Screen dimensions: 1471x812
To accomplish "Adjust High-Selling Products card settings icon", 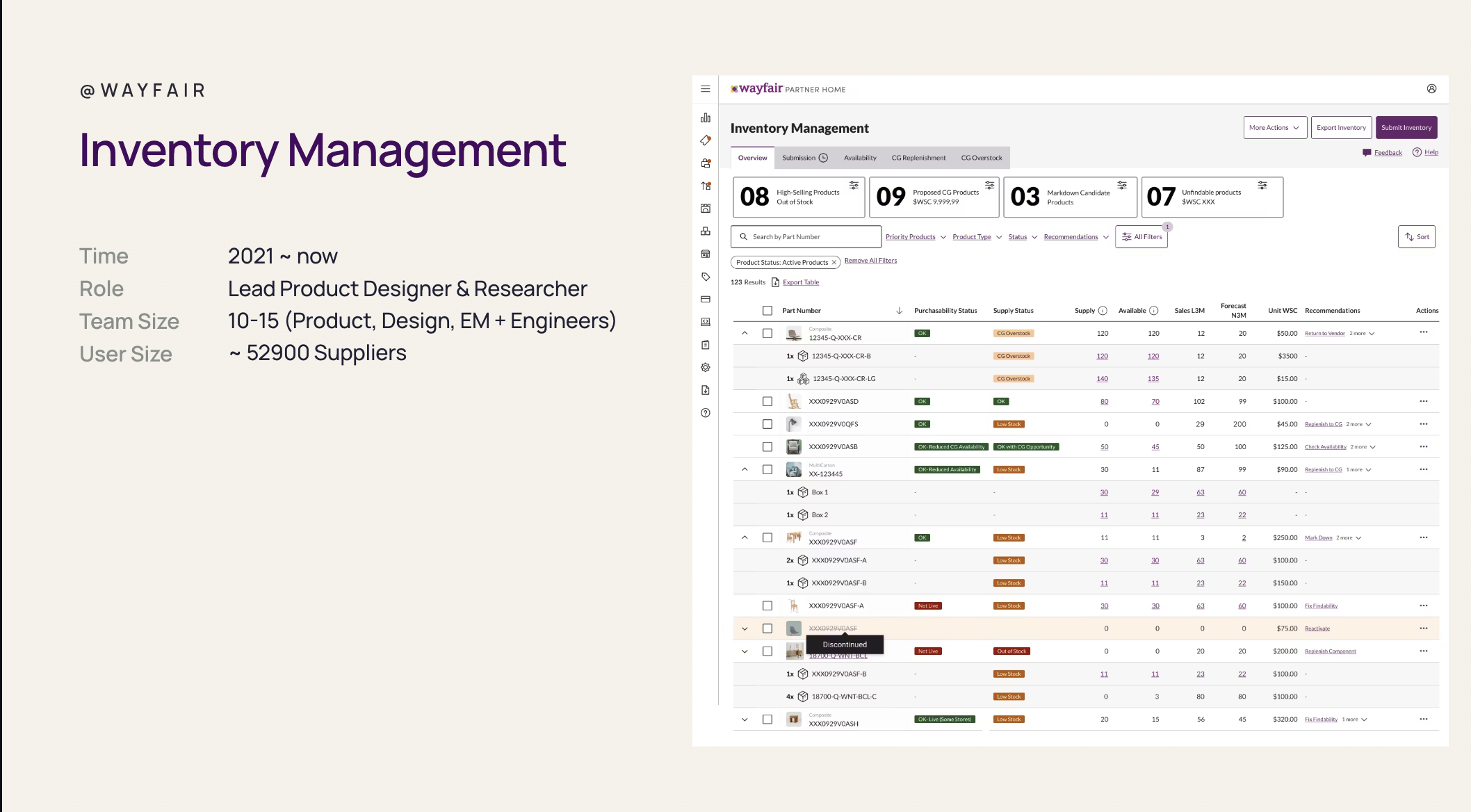I will point(854,186).
